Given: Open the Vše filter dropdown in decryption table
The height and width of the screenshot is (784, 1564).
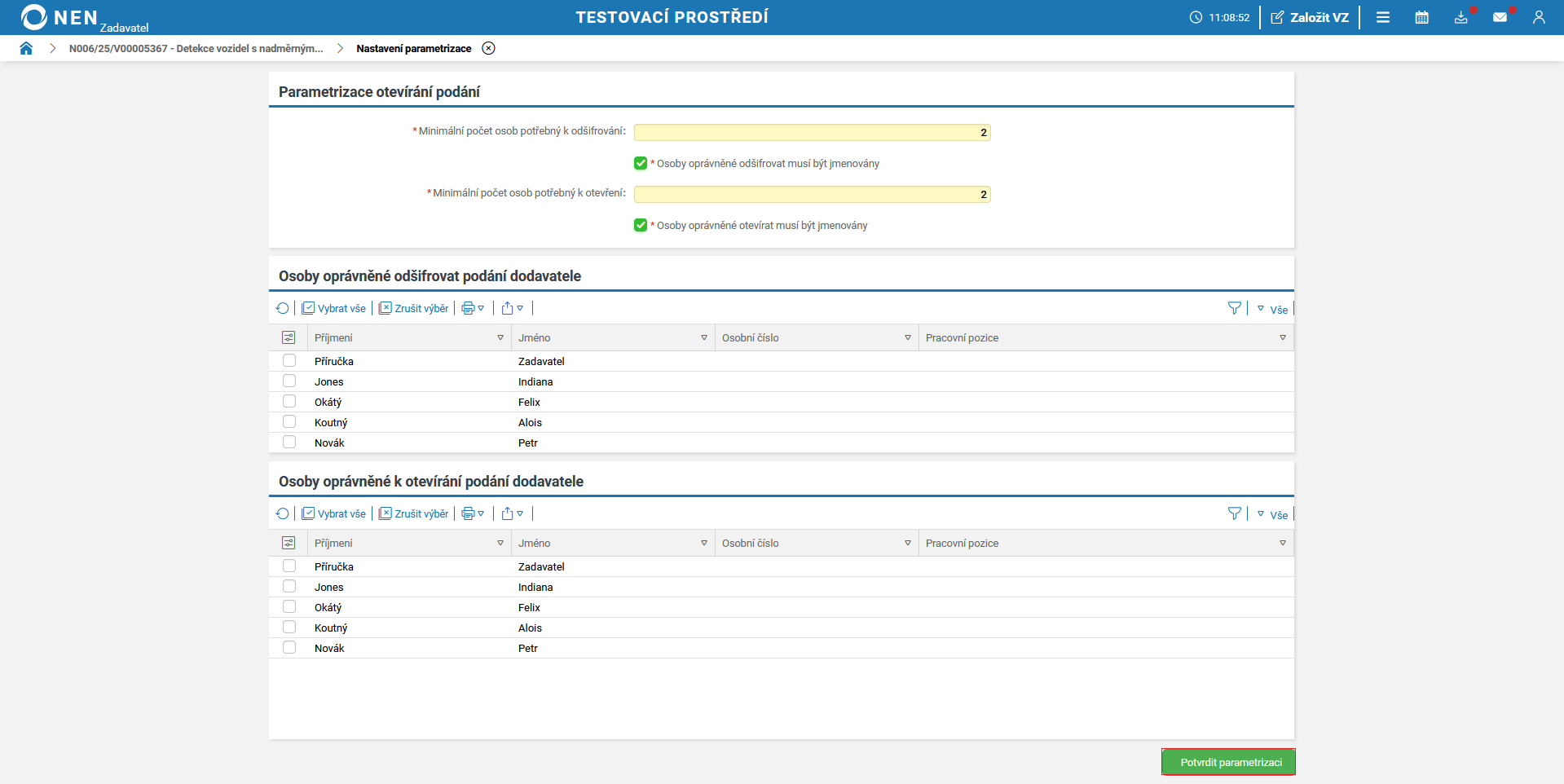Looking at the screenshot, I should click(1272, 309).
